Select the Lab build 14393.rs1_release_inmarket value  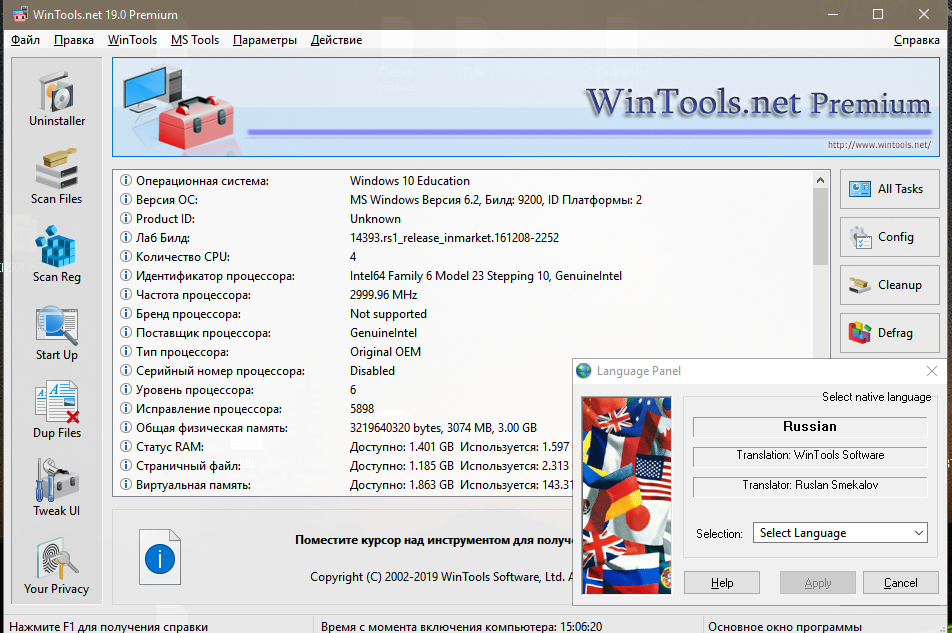454,238
